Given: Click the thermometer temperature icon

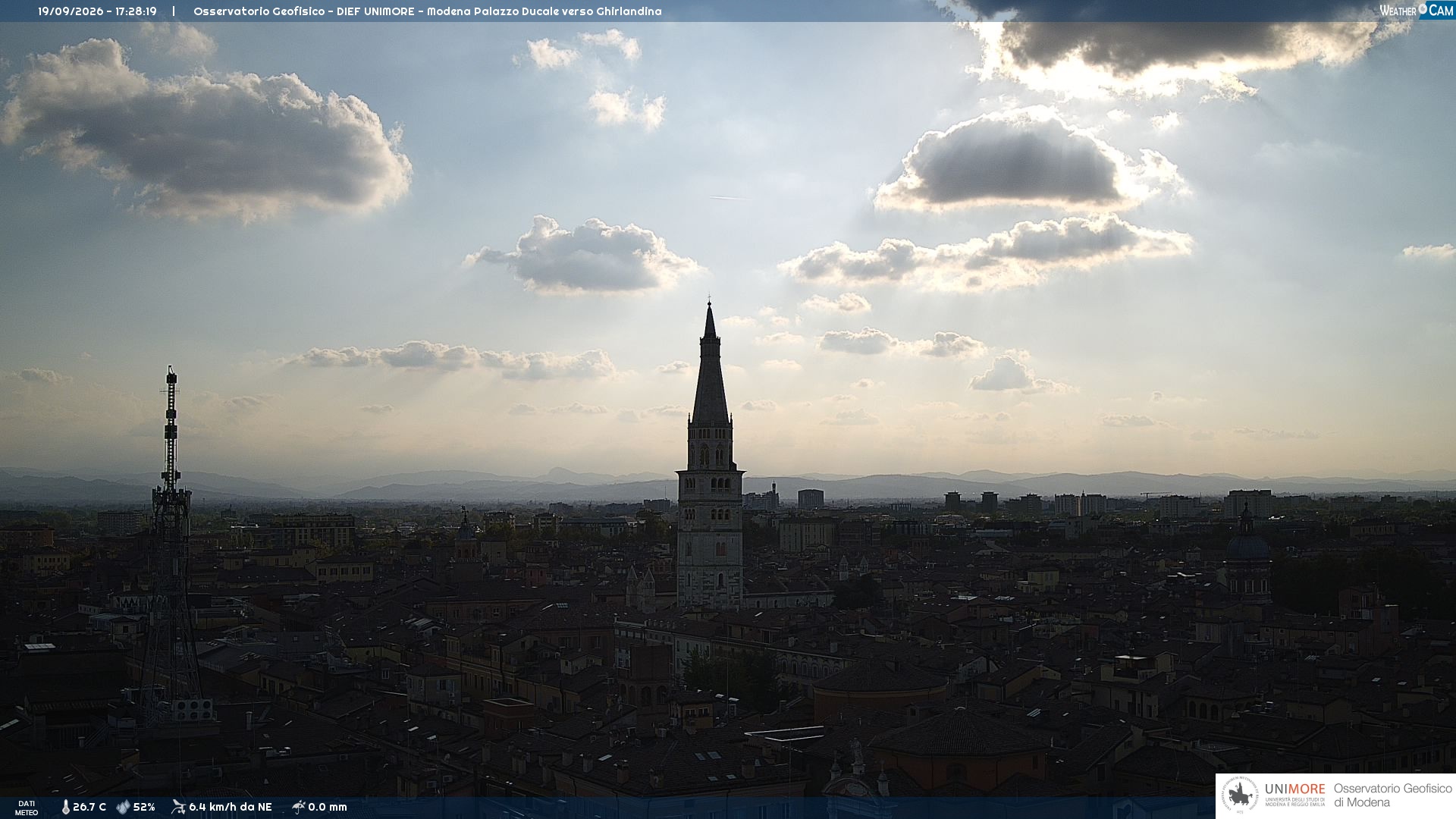Looking at the screenshot, I should click(x=65, y=808).
